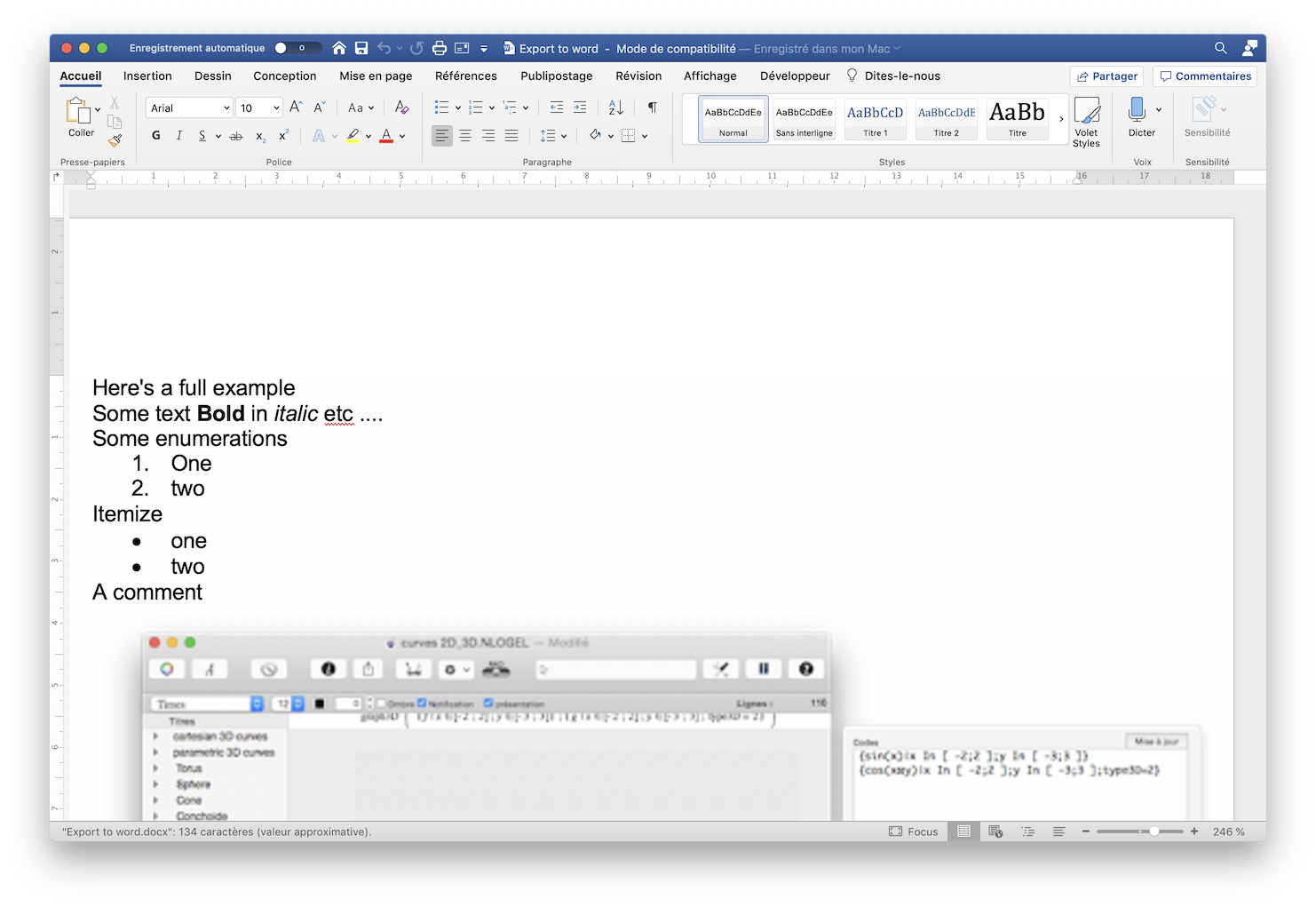Switch to Mise en page tab
The width and height of the screenshot is (1316, 907).
[376, 76]
